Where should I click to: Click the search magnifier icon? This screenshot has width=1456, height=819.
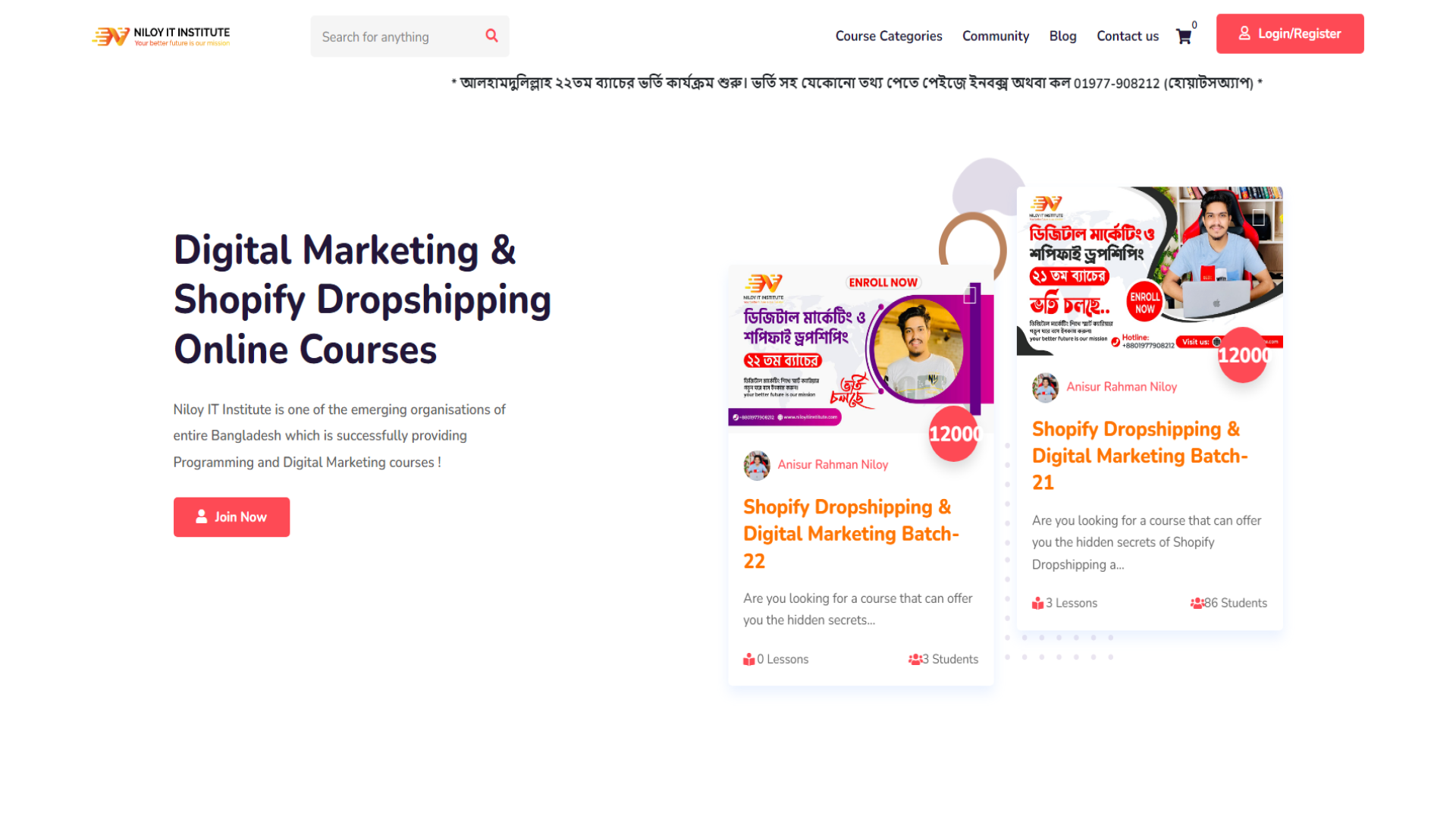click(x=491, y=36)
